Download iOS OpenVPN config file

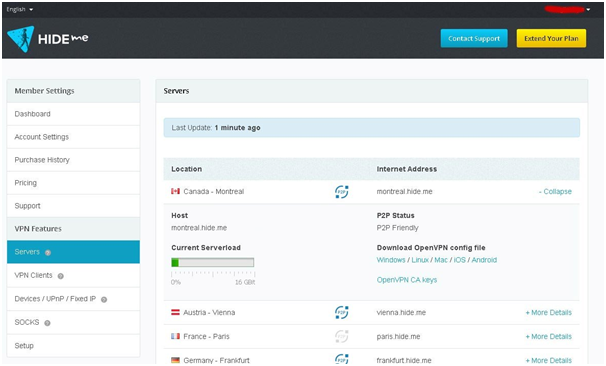[x=460, y=260]
